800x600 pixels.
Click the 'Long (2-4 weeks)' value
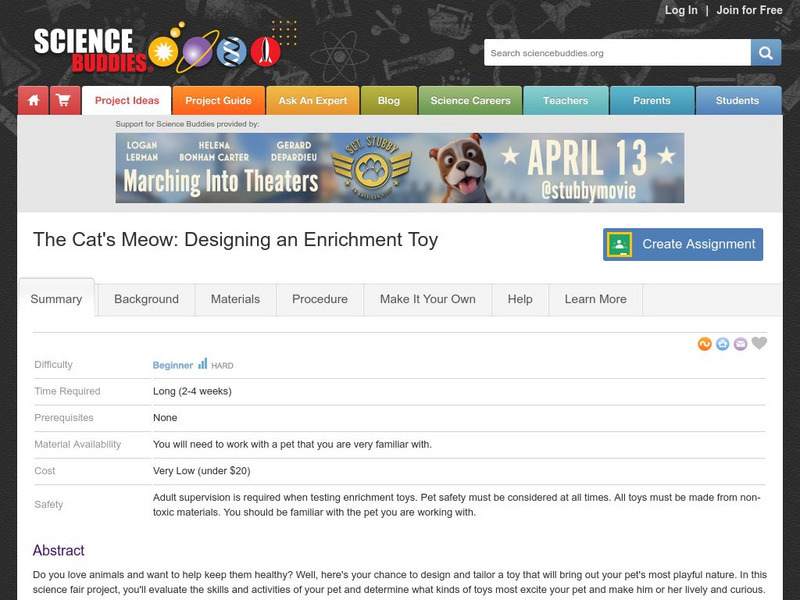(x=192, y=391)
